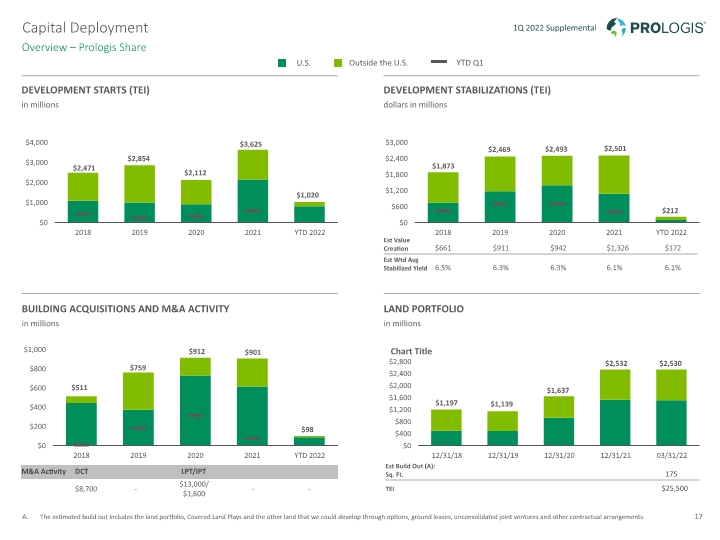Image resolution: width=720 pixels, height=540 pixels.
Task: Click the $212 YTD 2022 stabilizations value
Action: click(x=670, y=211)
